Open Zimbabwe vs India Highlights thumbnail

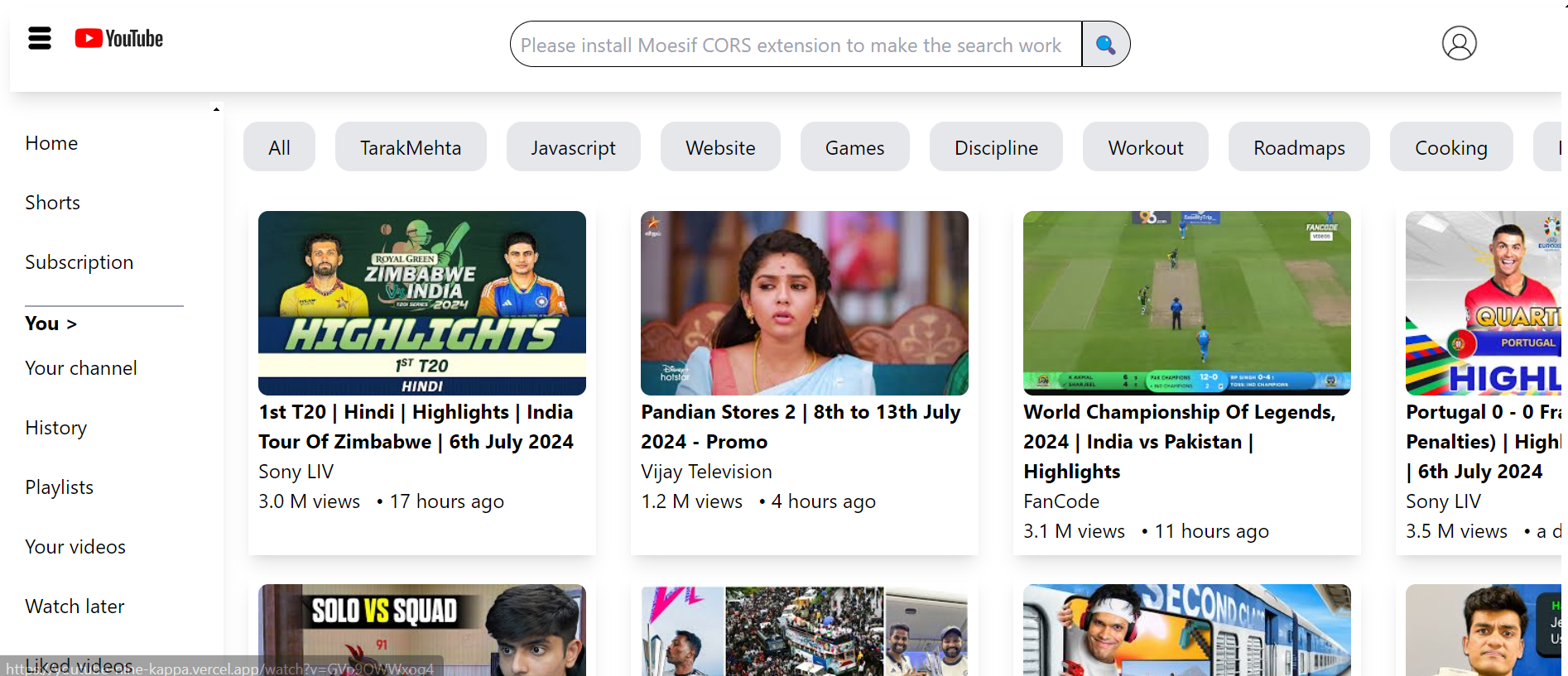[422, 303]
